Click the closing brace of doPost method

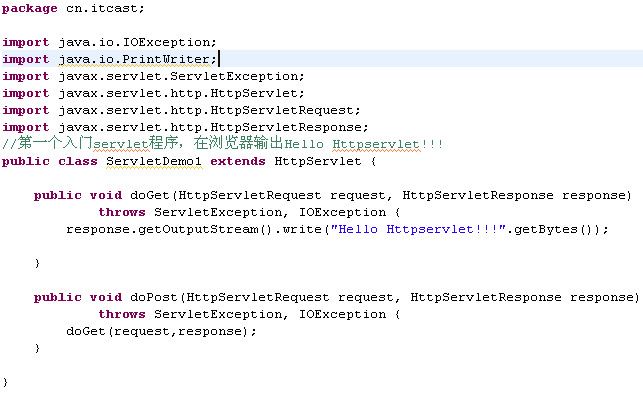coord(37,348)
